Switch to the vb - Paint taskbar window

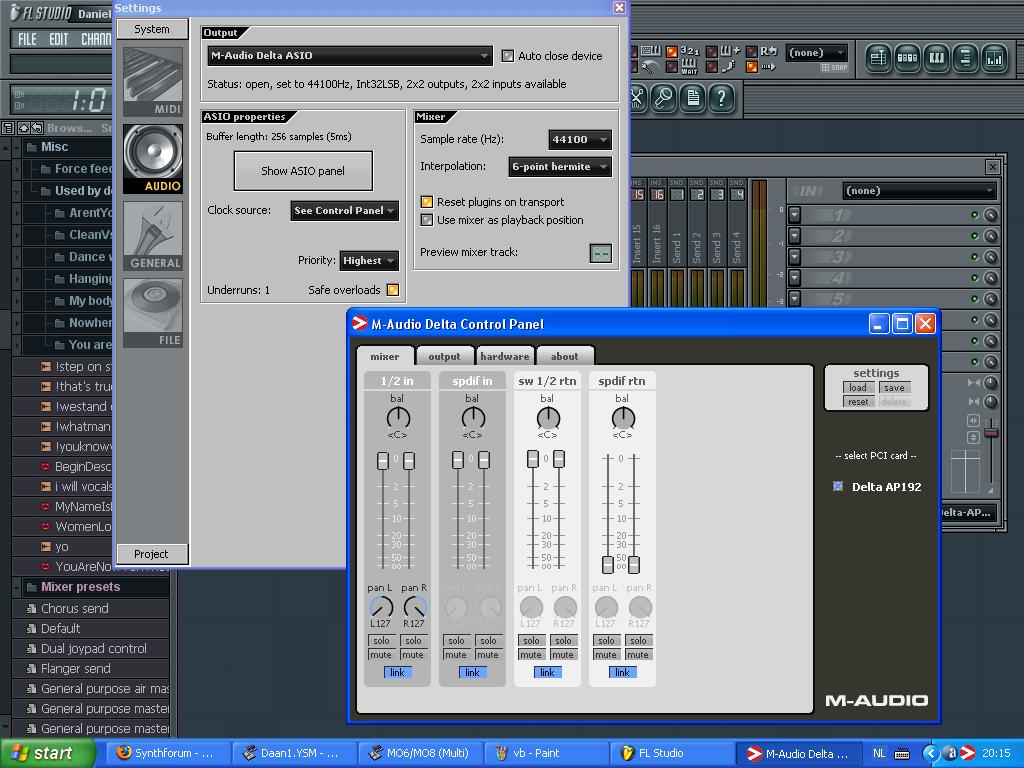pyautogui.click(x=547, y=753)
